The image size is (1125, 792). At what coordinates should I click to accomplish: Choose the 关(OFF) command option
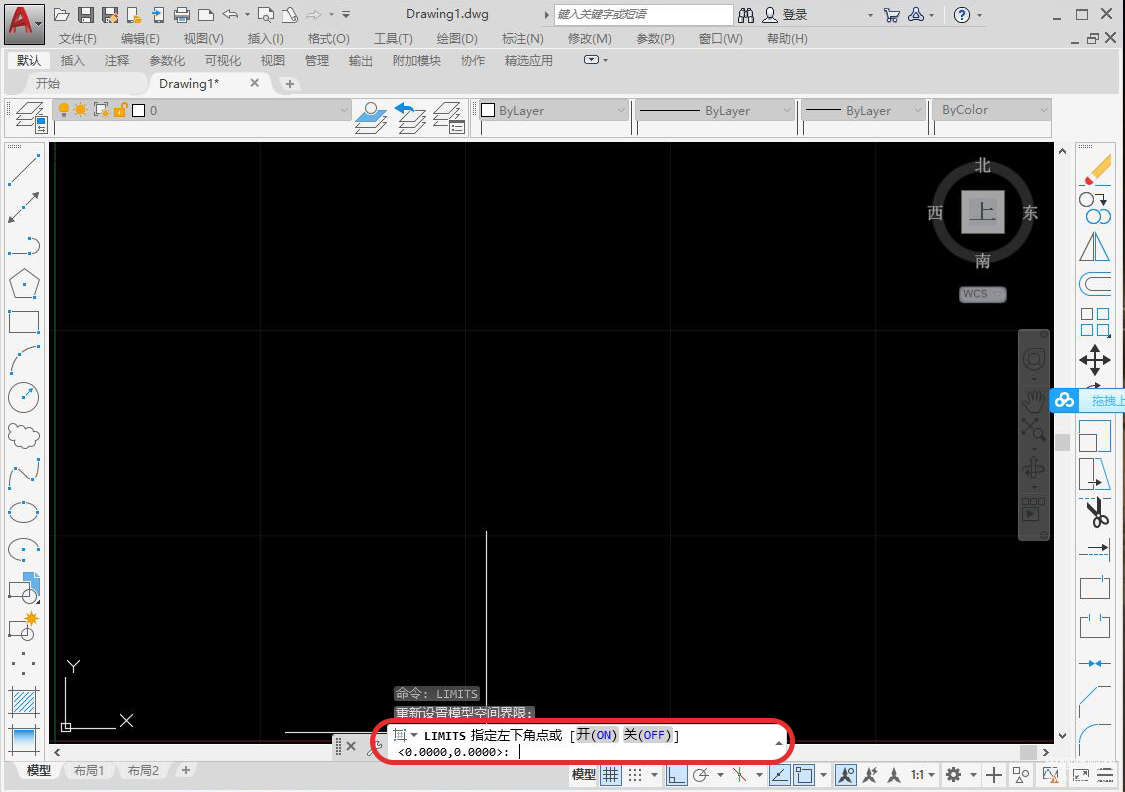point(647,735)
